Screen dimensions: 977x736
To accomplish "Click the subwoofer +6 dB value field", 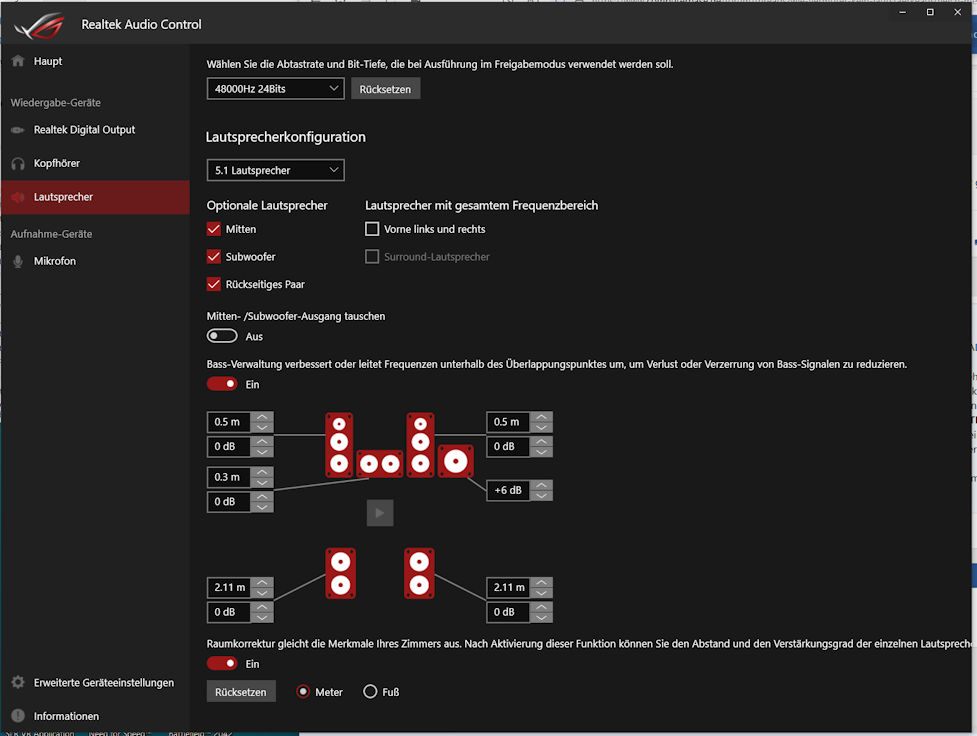I will pos(508,490).
